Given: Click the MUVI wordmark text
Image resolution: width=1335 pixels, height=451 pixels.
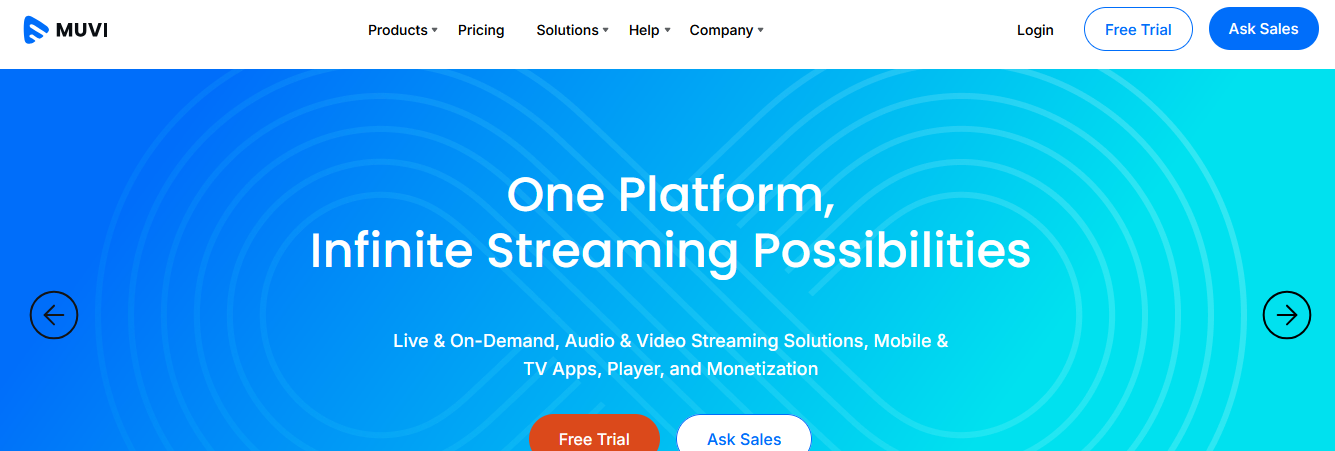Looking at the screenshot, I should [x=82, y=30].
